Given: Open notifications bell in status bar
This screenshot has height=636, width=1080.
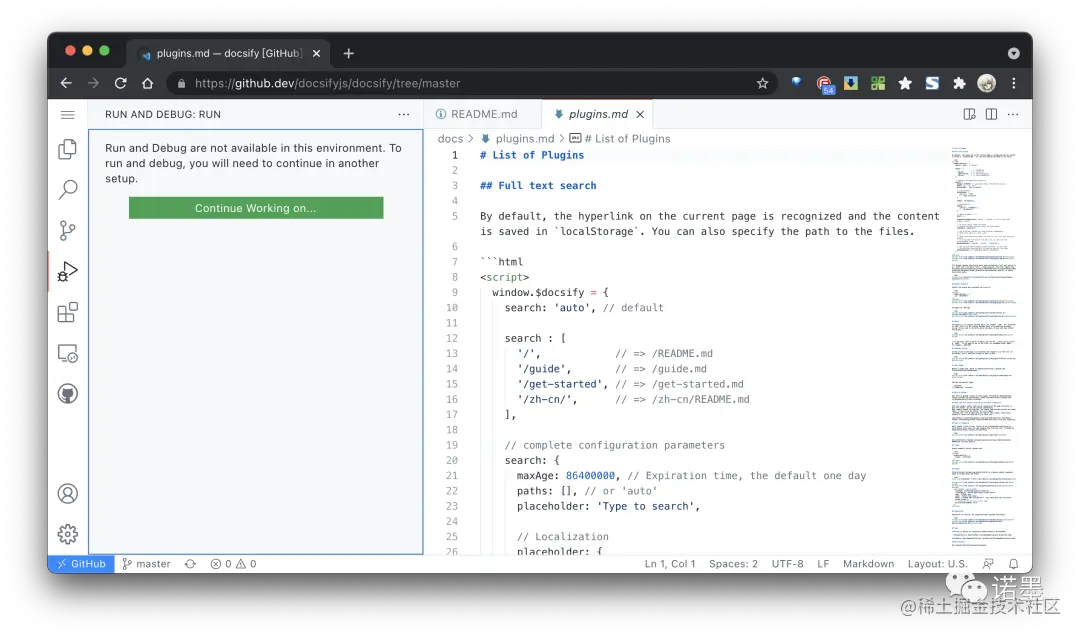Looking at the screenshot, I should click(1013, 564).
